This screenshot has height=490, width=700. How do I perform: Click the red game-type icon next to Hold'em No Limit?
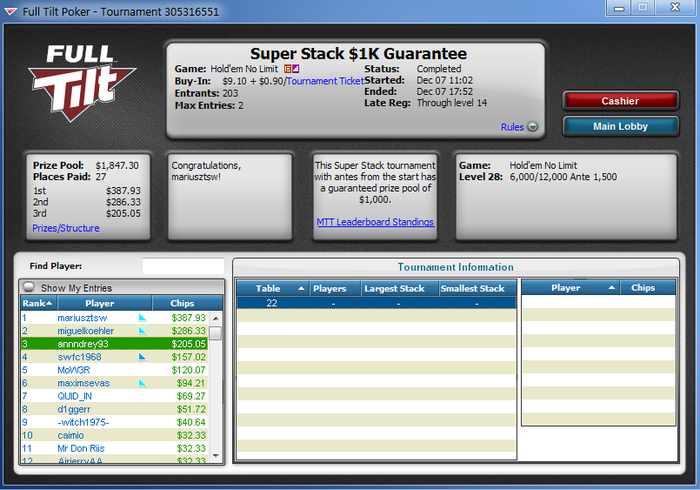(x=288, y=69)
